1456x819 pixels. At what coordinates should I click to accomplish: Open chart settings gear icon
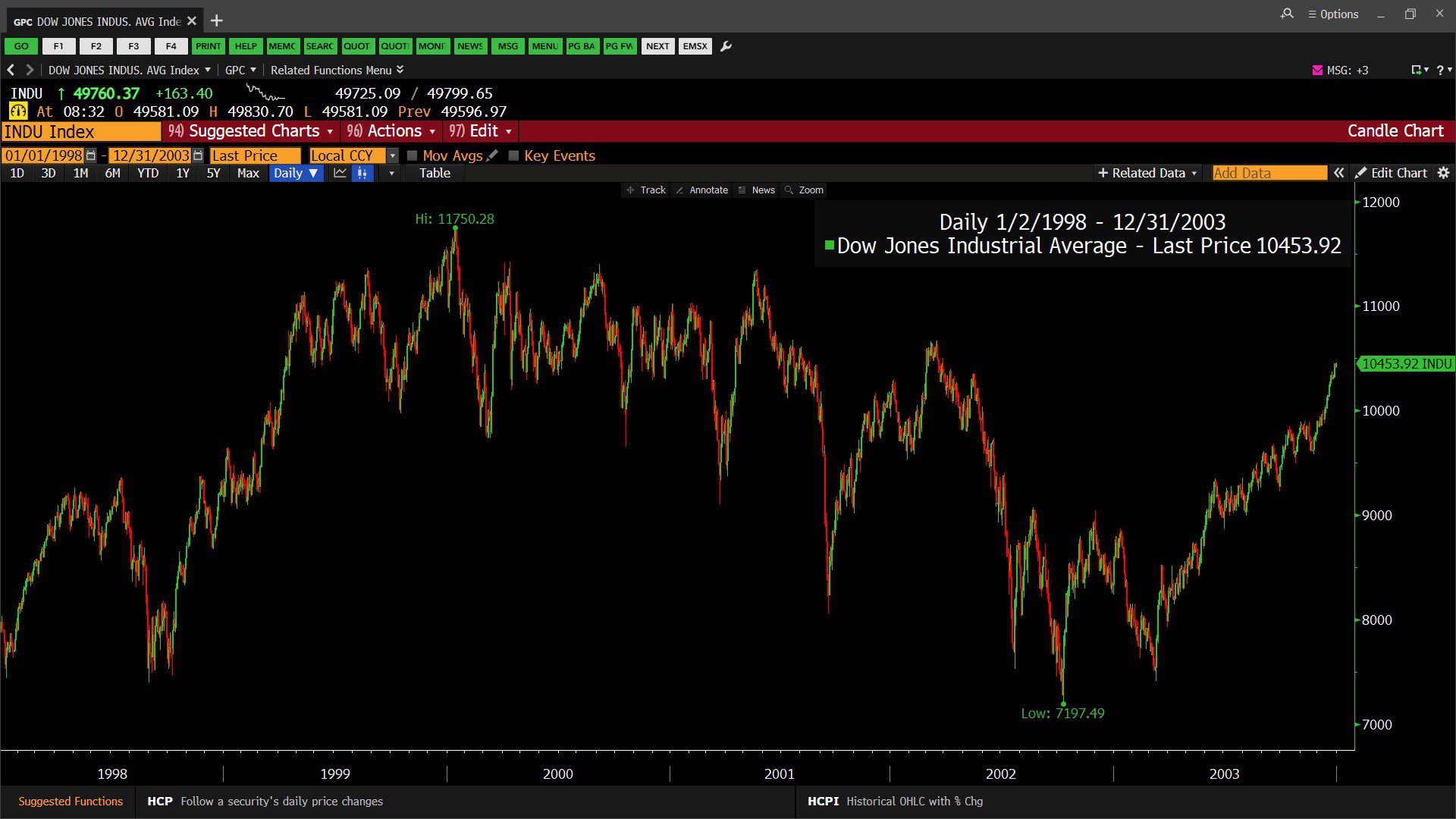coord(1443,173)
